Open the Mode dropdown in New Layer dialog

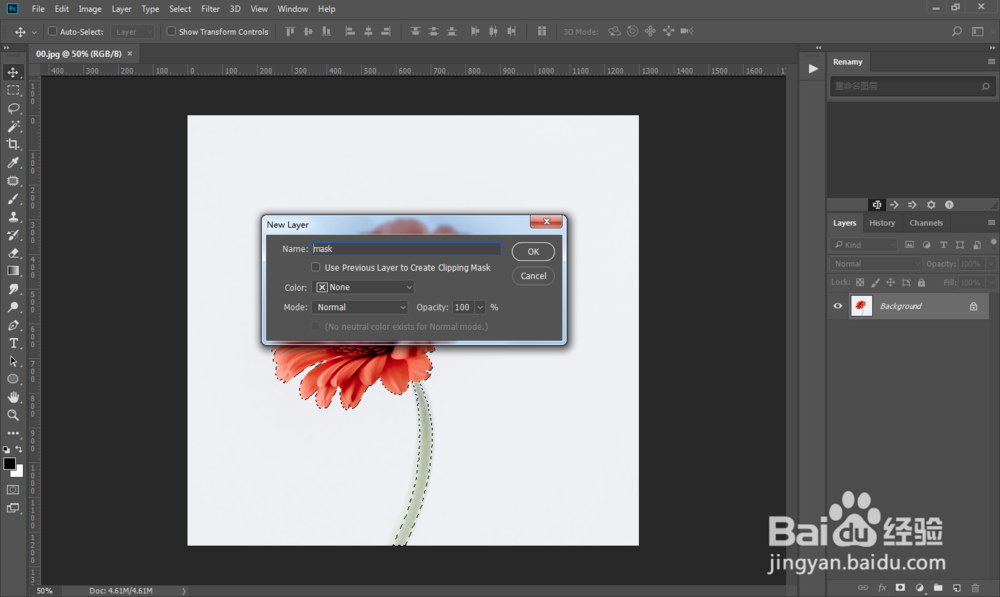(360, 307)
